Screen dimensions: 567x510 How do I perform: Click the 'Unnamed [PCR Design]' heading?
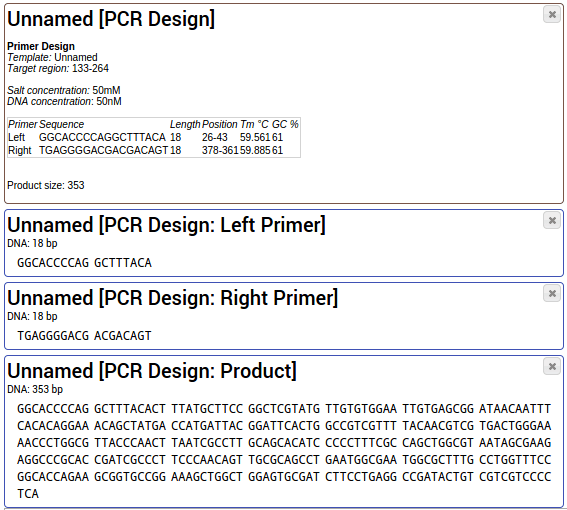[111, 19]
